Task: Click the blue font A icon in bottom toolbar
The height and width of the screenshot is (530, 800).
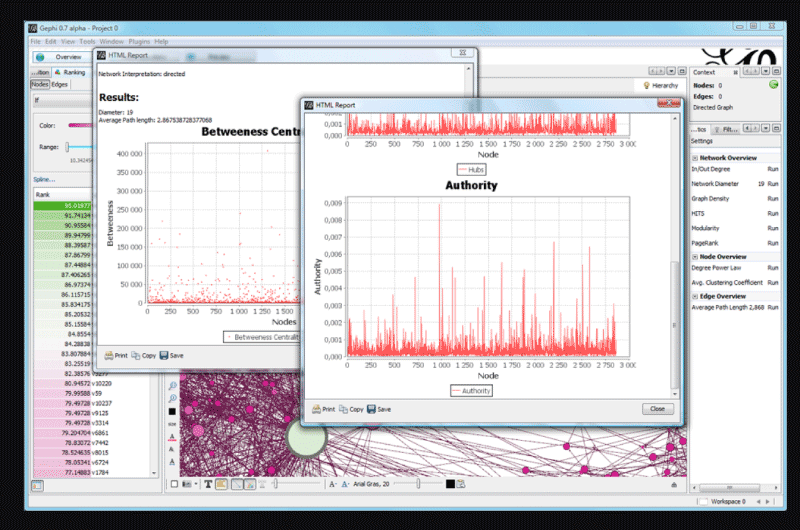Action: (x=345, y=484)
